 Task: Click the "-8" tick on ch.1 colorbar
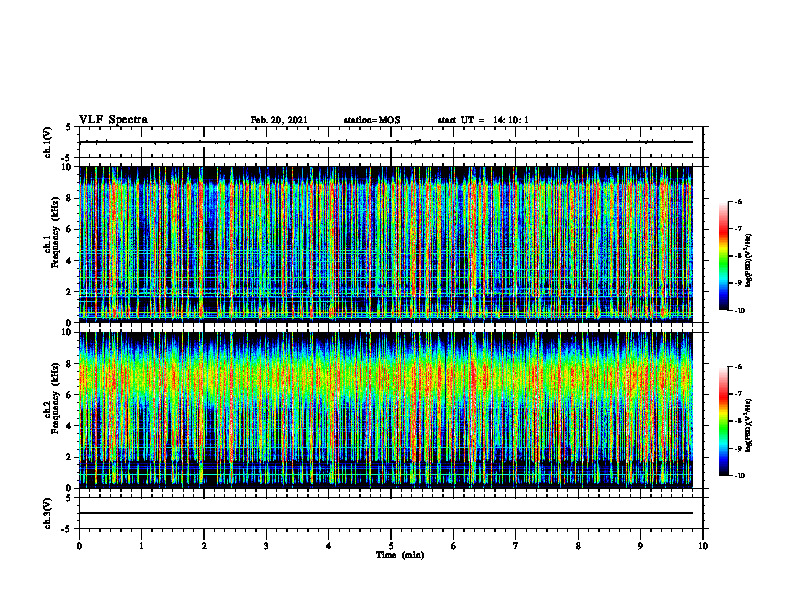click(739, 256)
